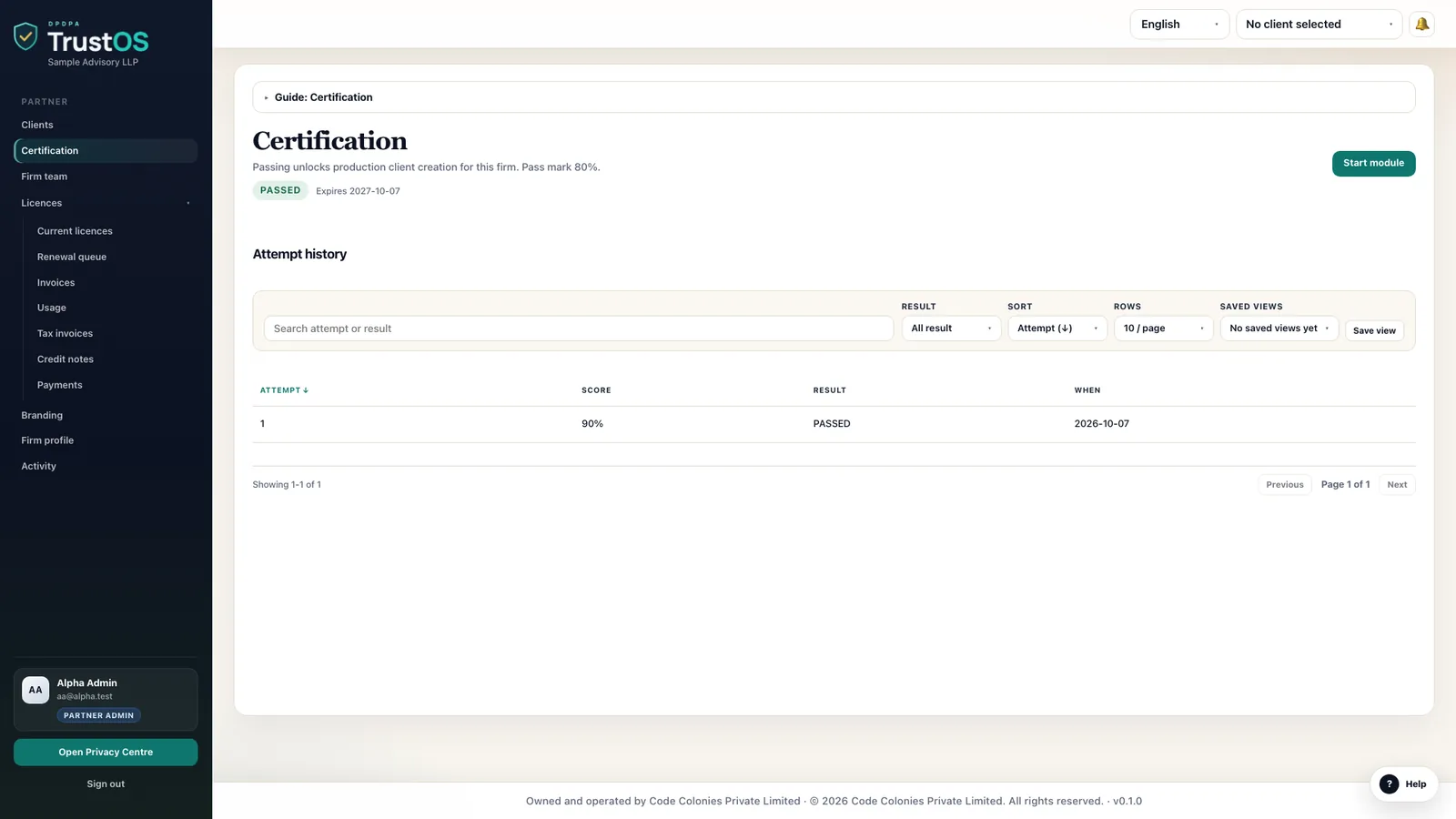
Task: Click the Next page button
Action: [x=1397, y=485]
